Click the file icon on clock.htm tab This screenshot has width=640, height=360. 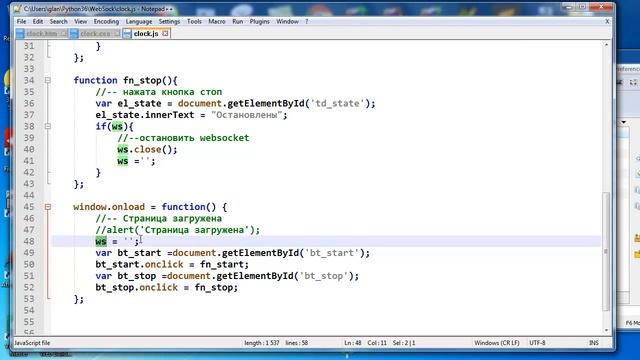(x=20, y=33)
